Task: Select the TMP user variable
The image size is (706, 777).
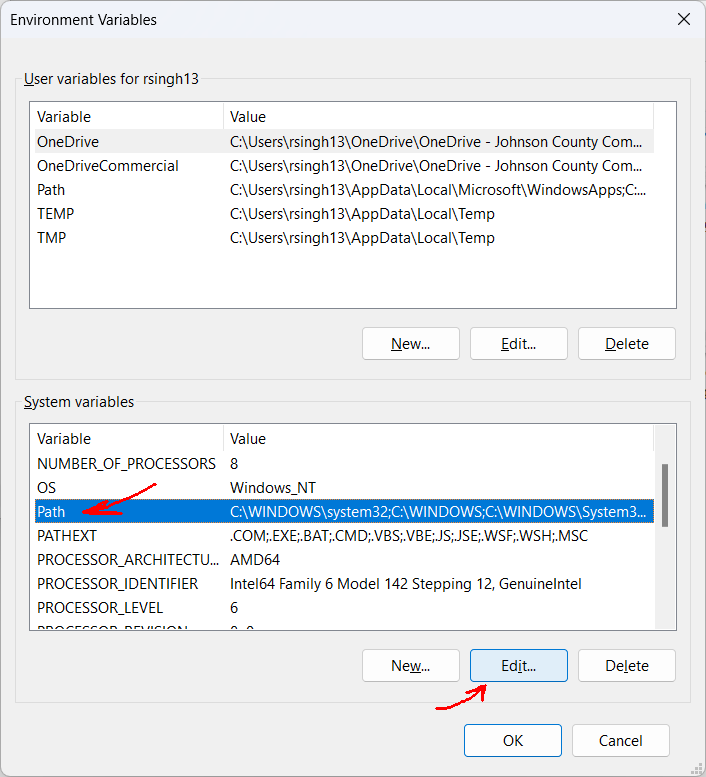Action: pos(344,238)
